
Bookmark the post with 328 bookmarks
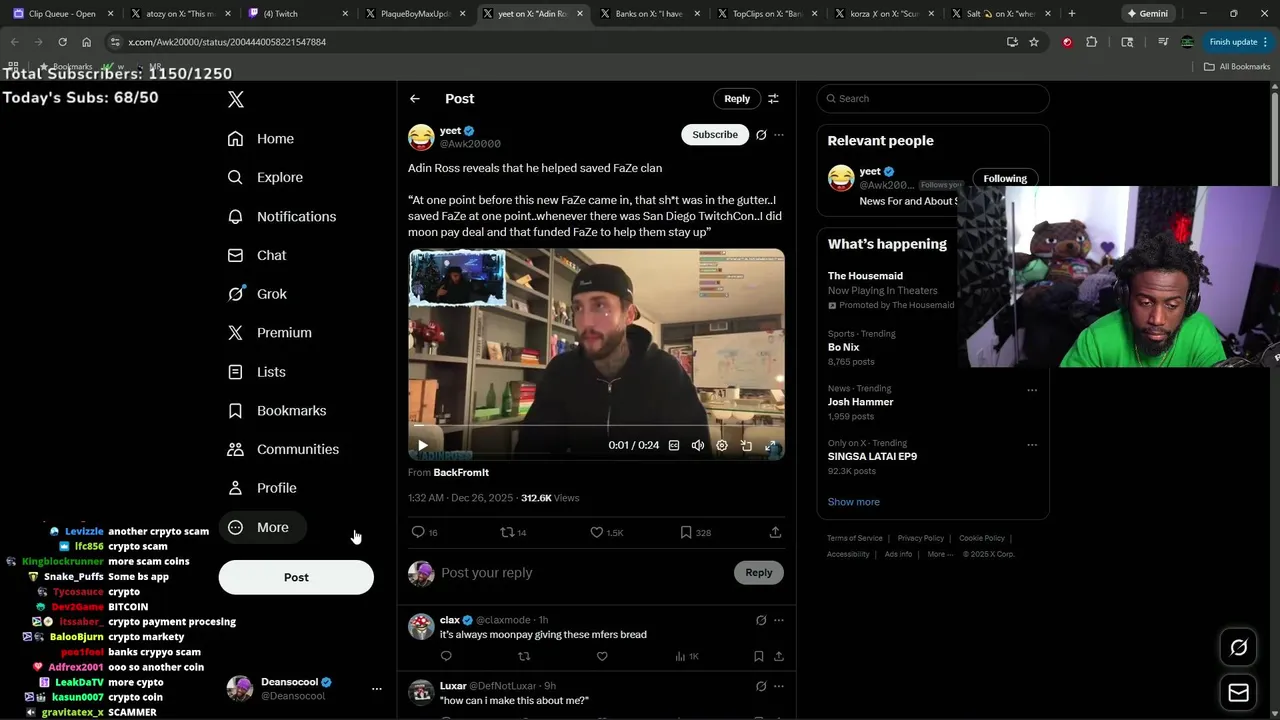click(695, 532)
